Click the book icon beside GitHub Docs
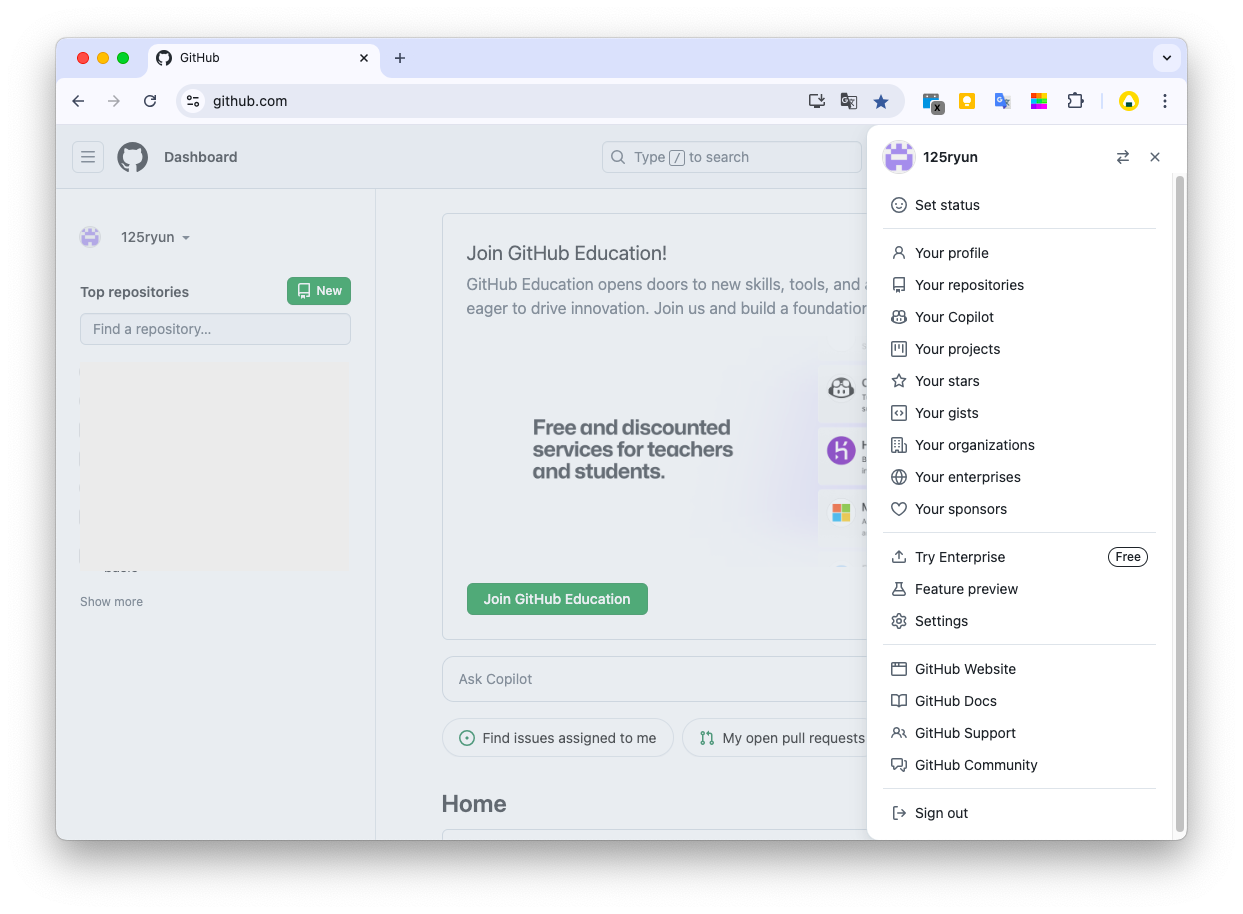Image resolution: width=1243 pixels, height=914 pixels. 899,701
